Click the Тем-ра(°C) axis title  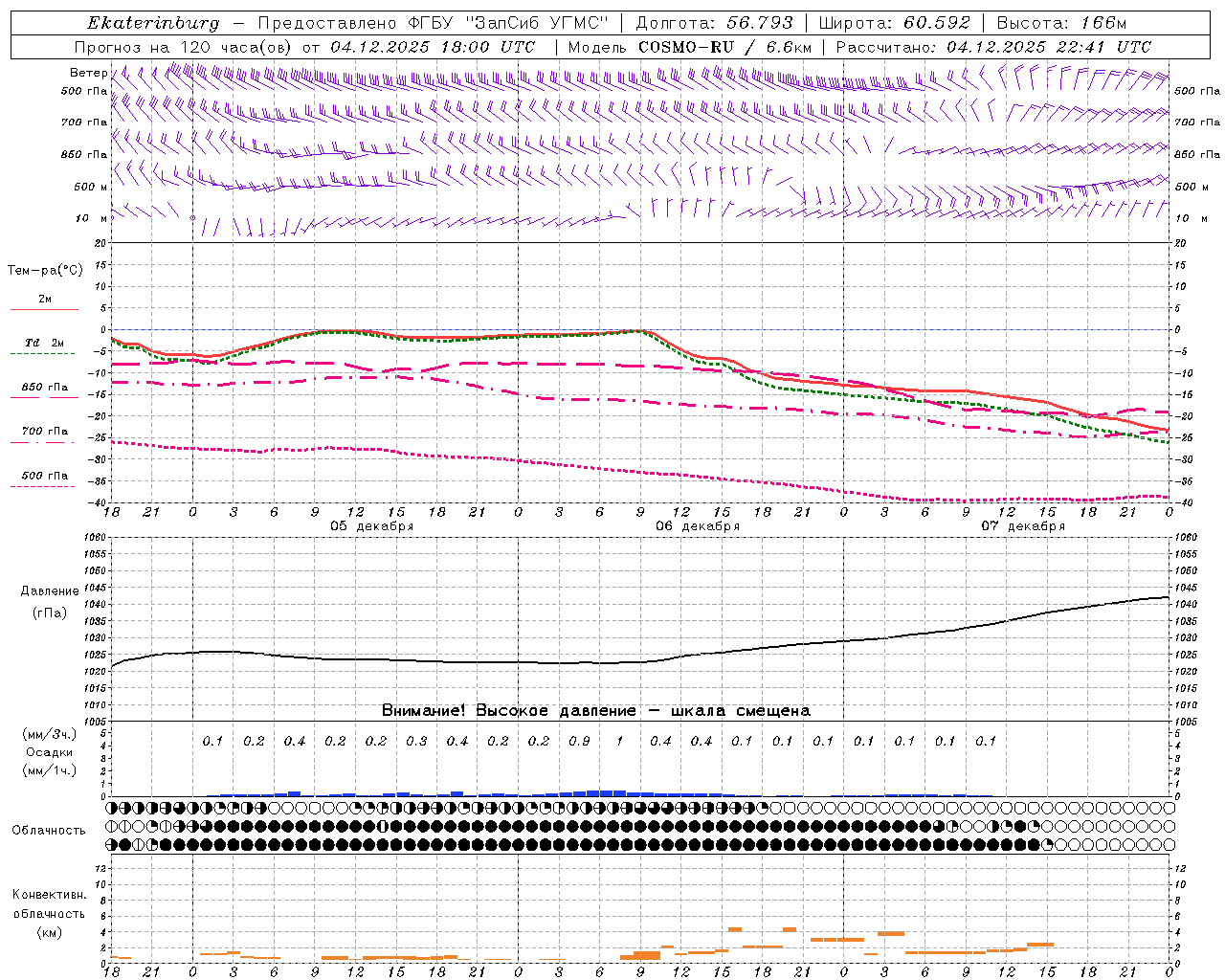tap(45, 271)
